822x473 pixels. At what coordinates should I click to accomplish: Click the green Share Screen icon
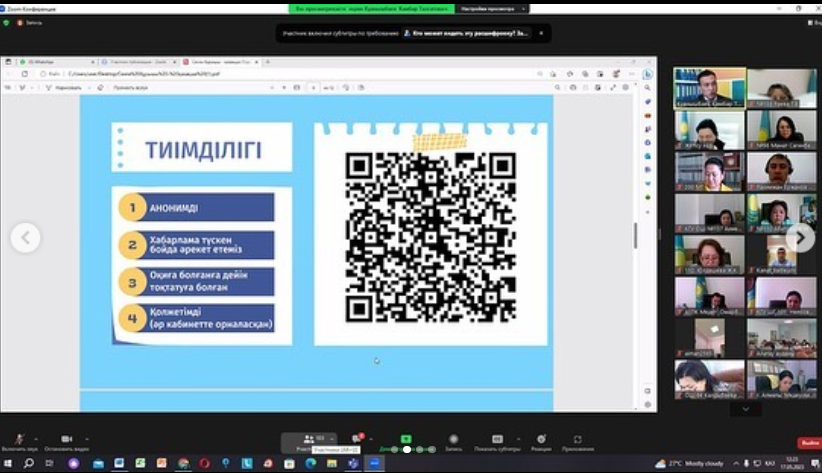[x=406, y=440]
